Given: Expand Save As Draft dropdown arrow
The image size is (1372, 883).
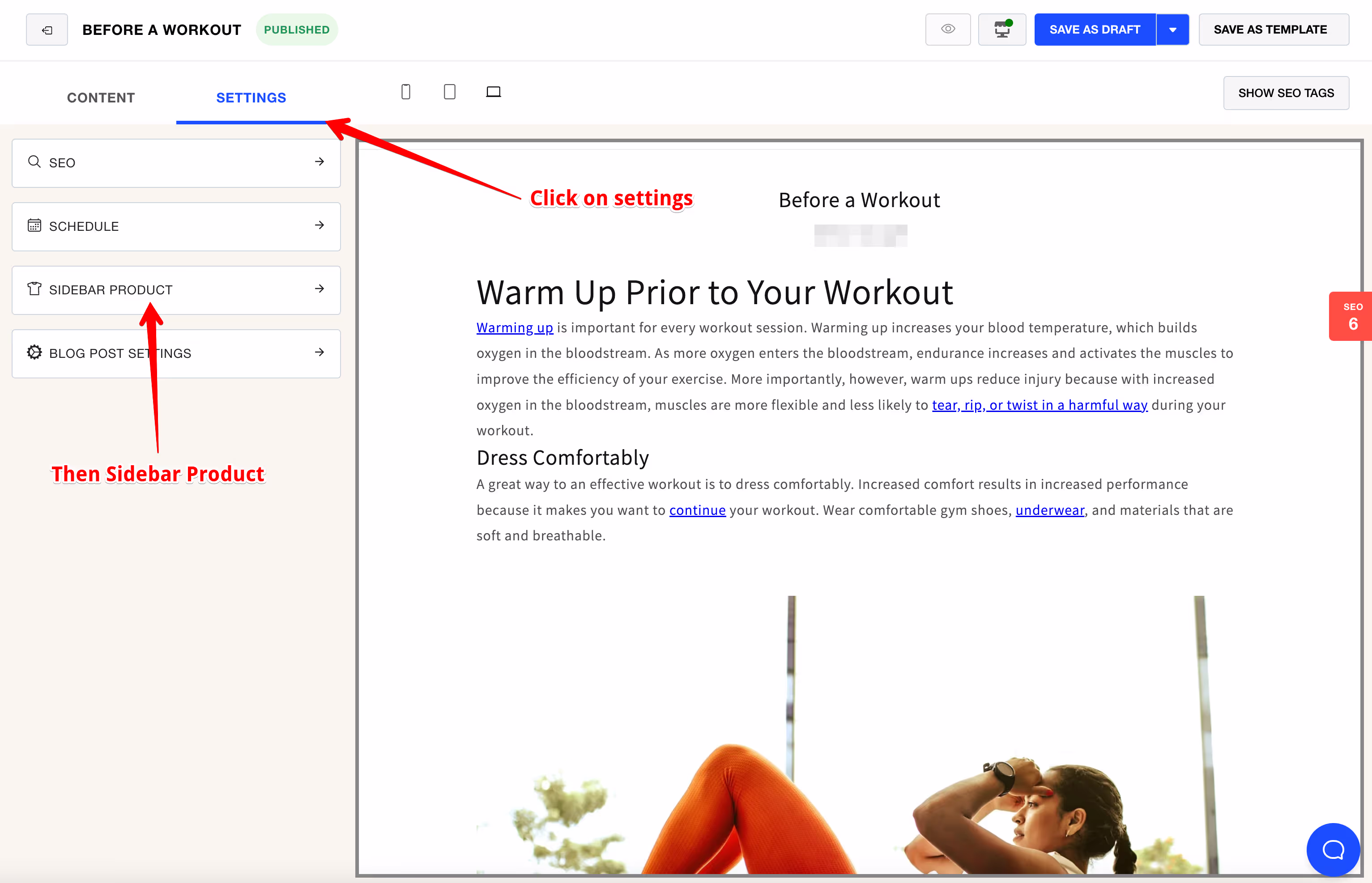Looking at the screenshot, I should 1172,30.
